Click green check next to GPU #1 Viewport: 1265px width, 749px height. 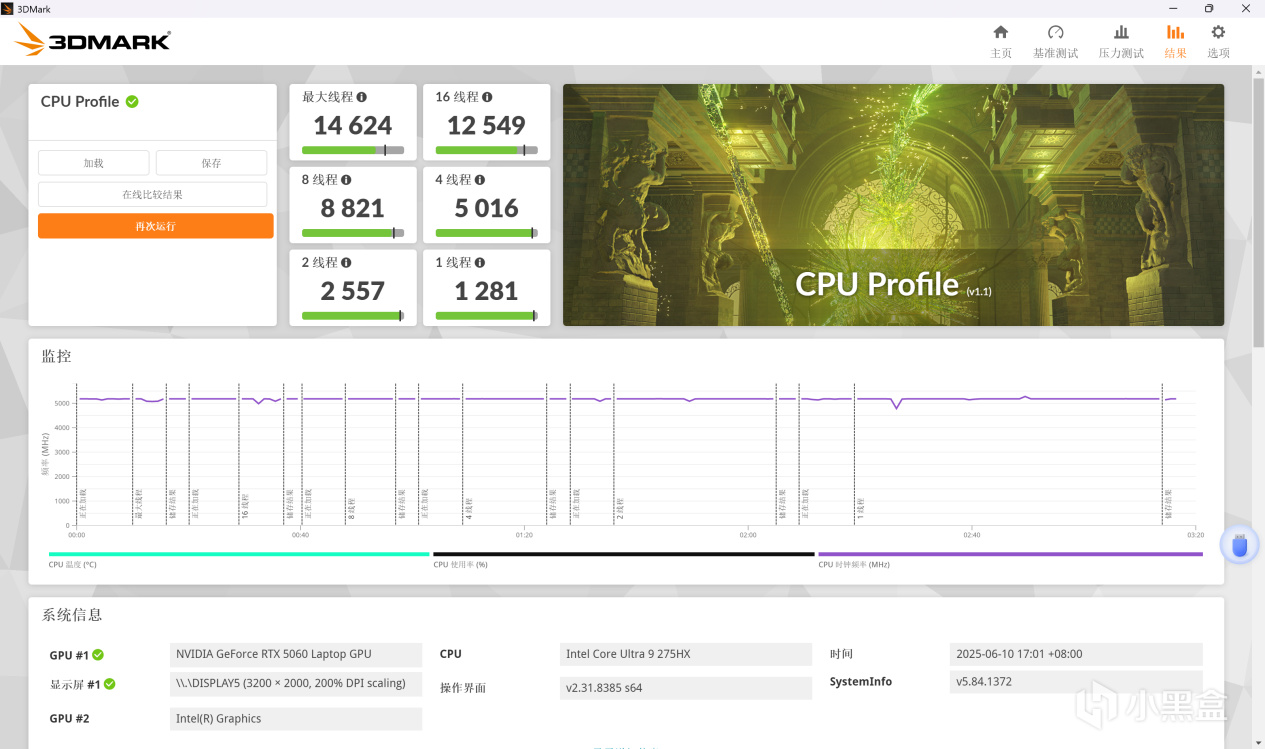pyautogui.click(x=98, y=655)
